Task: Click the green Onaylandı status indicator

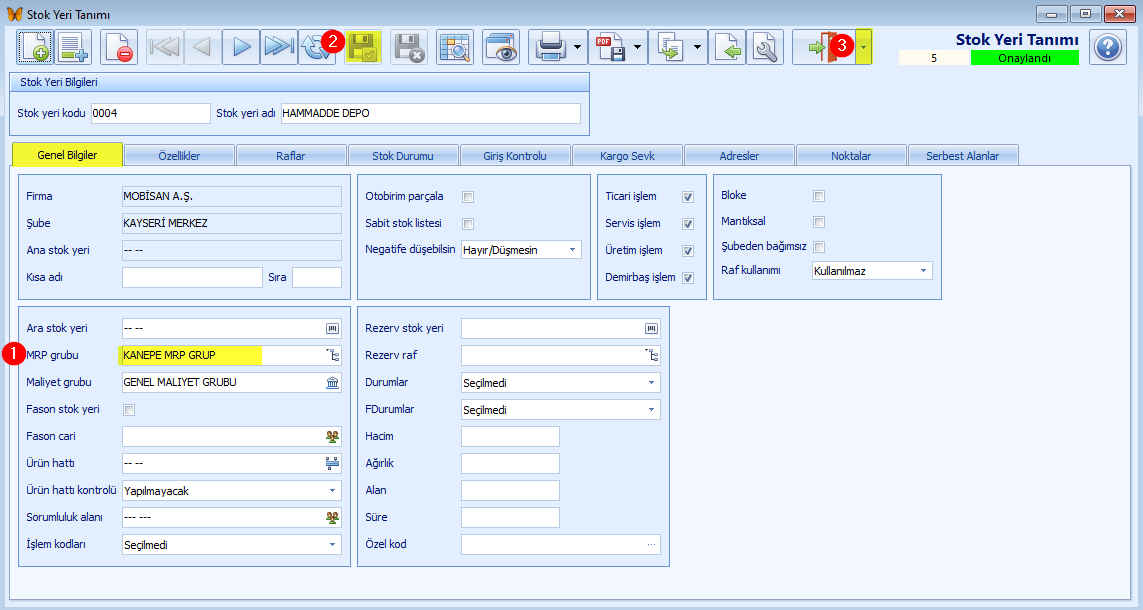Action: coord(1024,58)
